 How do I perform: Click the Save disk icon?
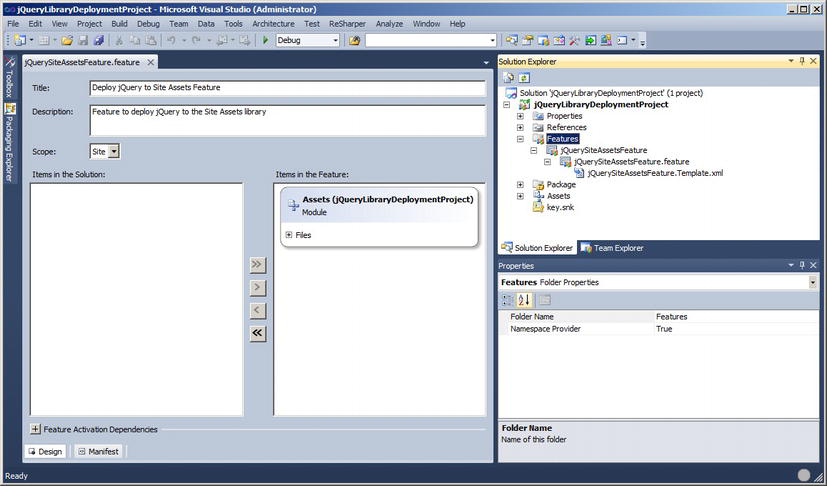click(83, 40)
